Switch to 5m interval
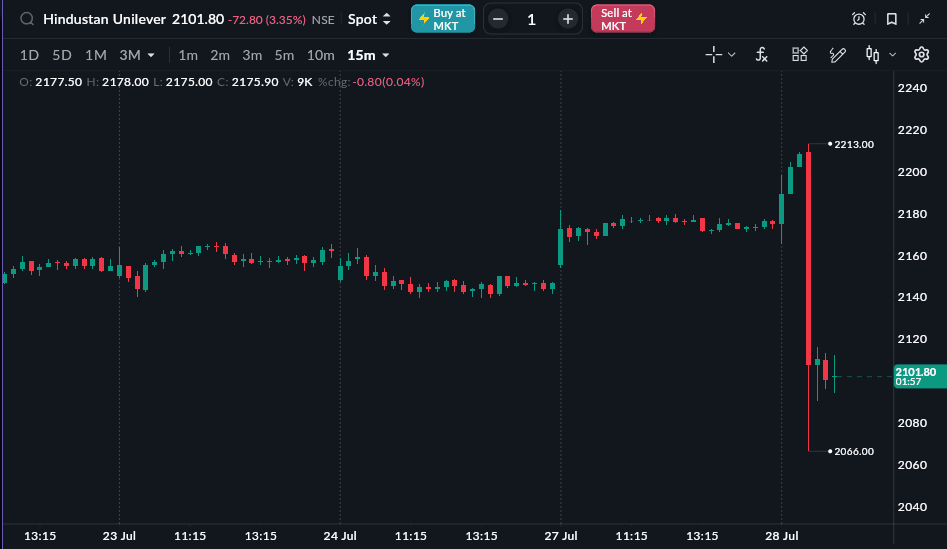Screen dimensions: 947x549 click(x=284, y=56)
